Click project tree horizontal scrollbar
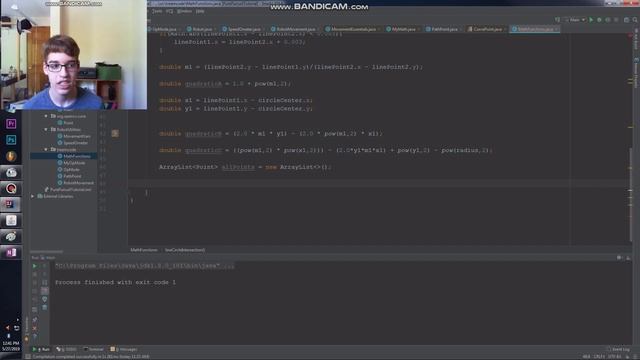640x360 pixels. click(x=47, y=251)
